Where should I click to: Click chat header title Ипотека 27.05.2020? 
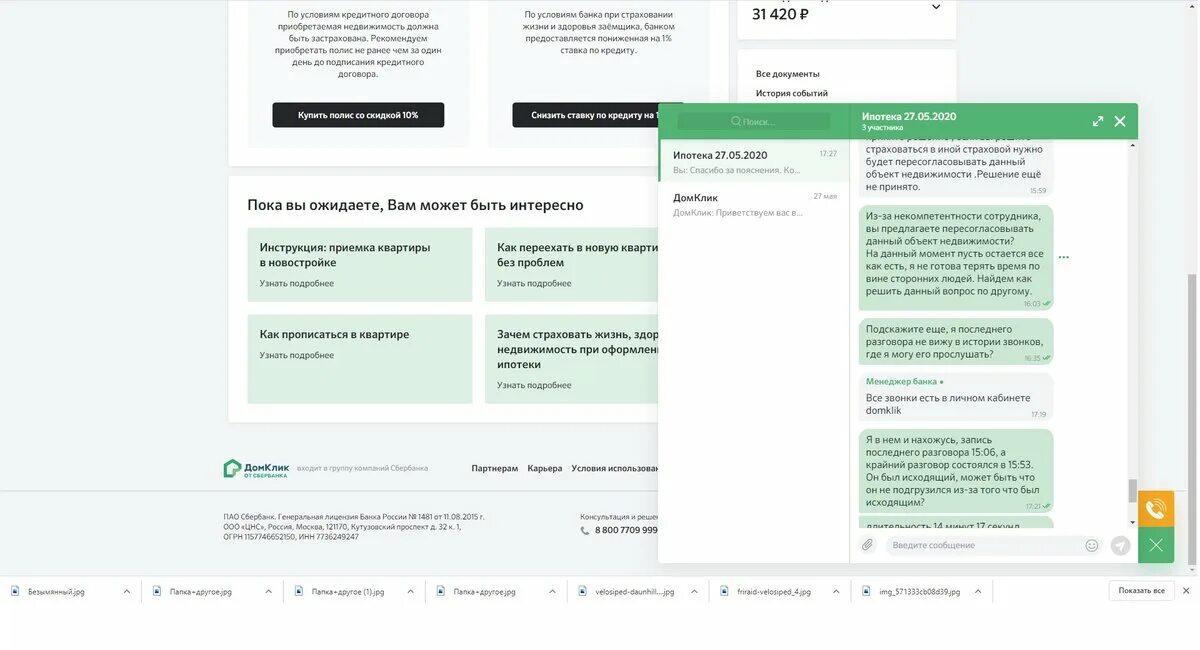click(x=909, y=116)
